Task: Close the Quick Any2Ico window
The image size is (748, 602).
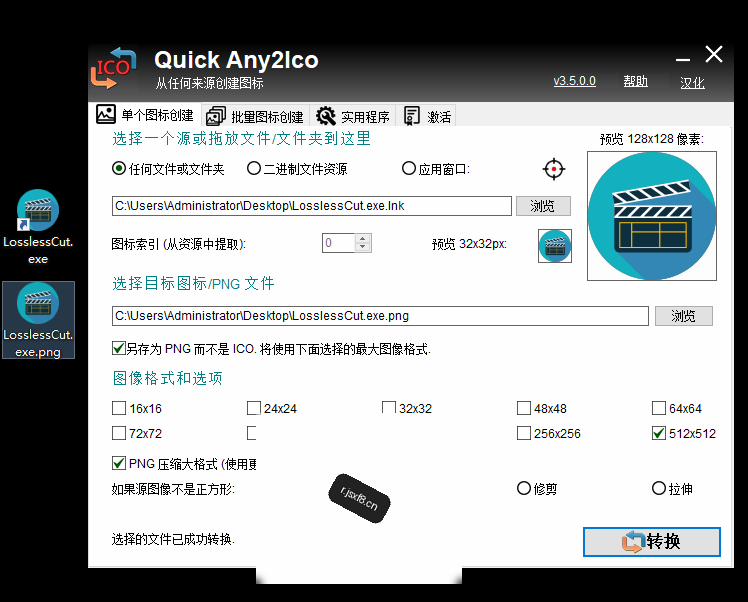Action: (714, 54)
